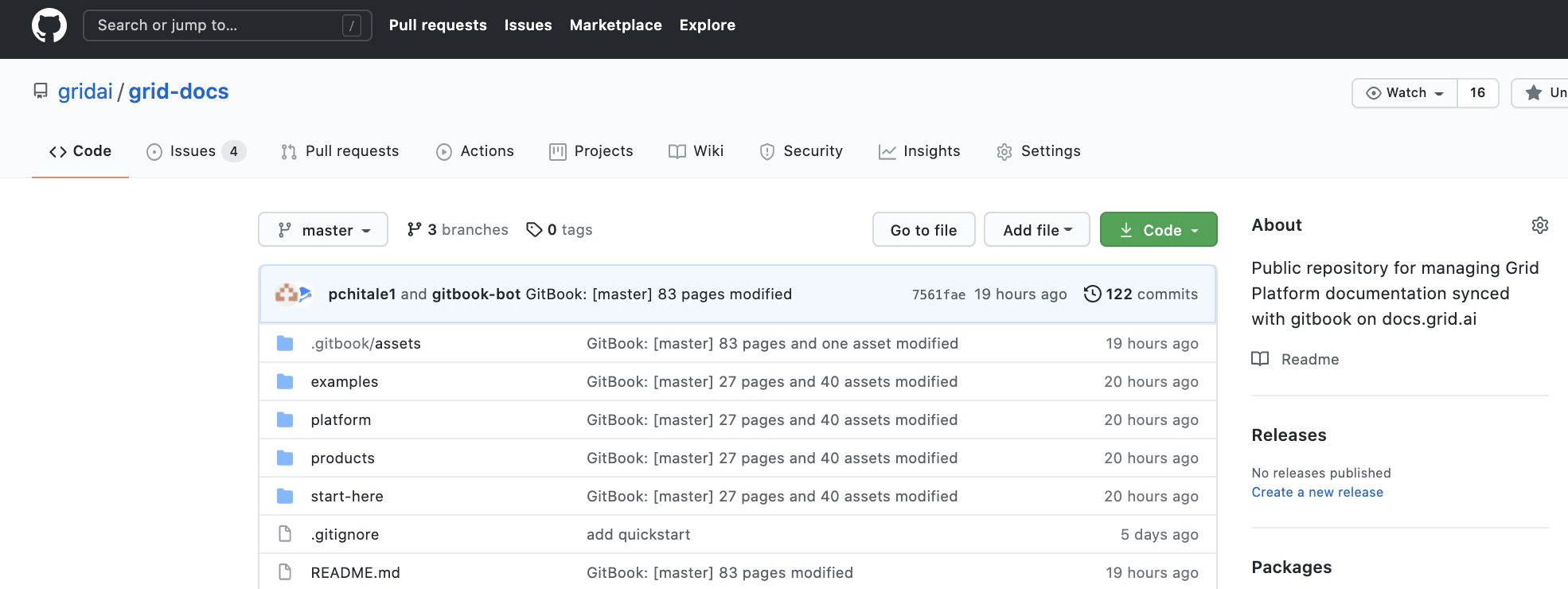Click the Go to file button
Image resolution: width=1568 pixels, height=589 pixels.
pos(923,229)
